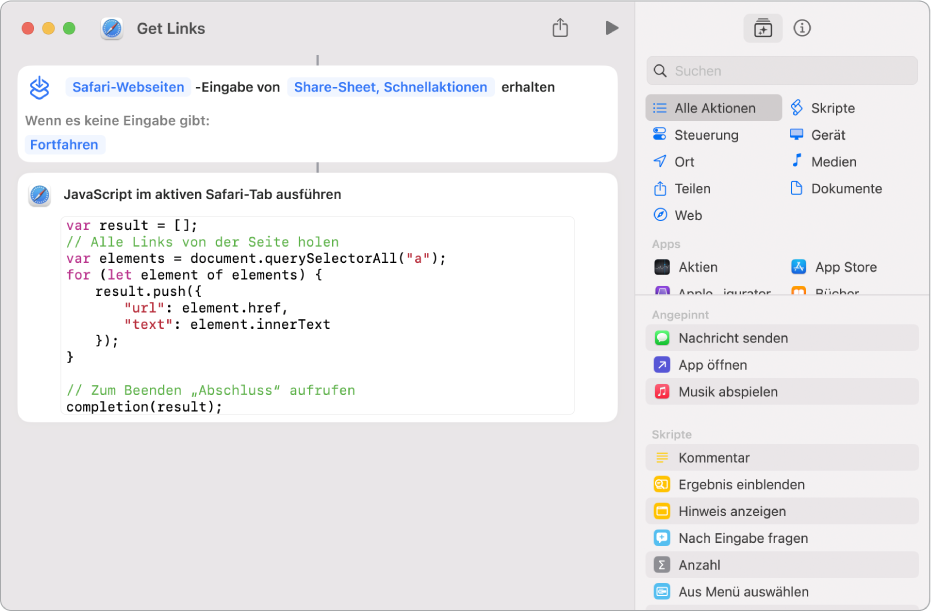The height and width of the screenshot is (612, 931).
Task: Click the Skripte section header in list
Action: click(672, 435)
